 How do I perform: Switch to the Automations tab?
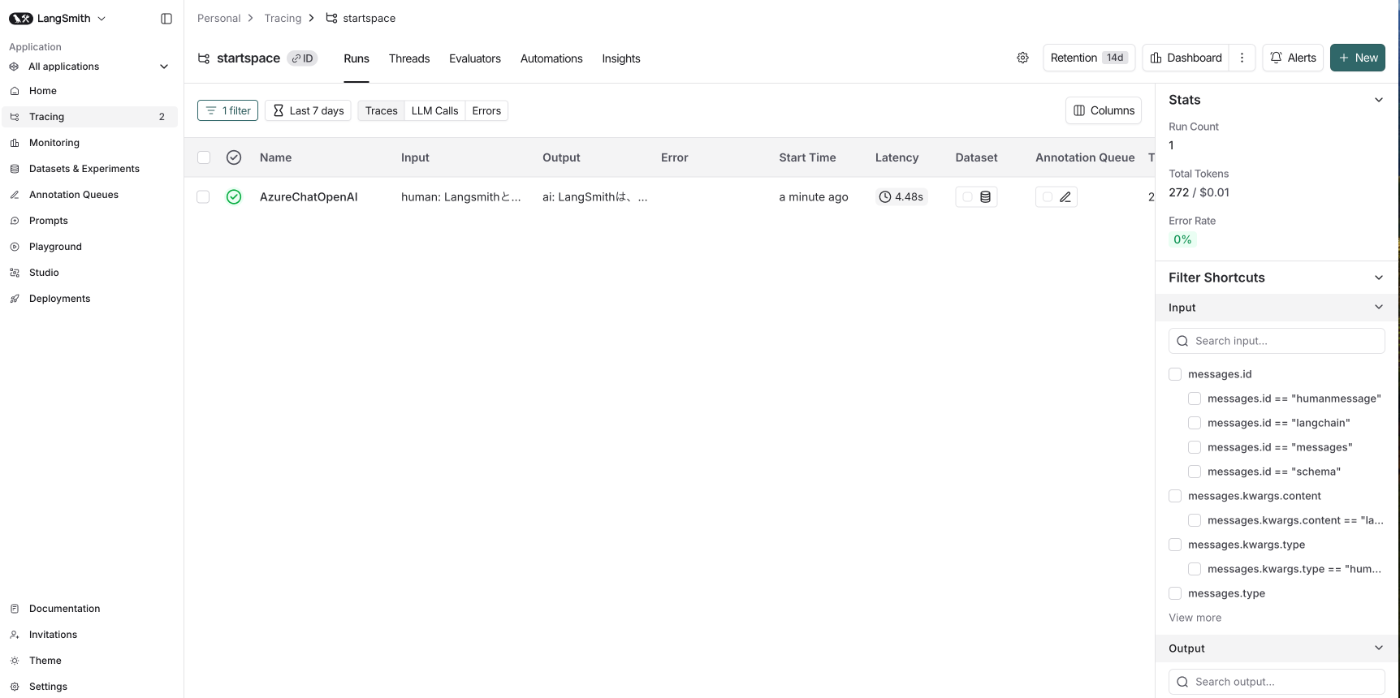551,58
